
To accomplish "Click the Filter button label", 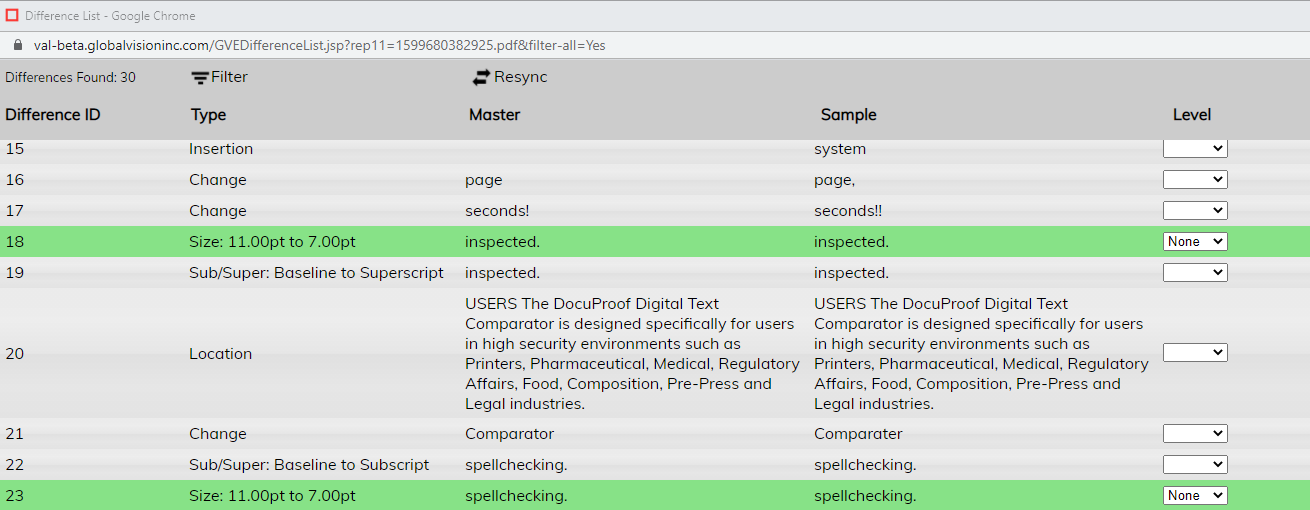I will pyautogui.click(x=229, y=77).
